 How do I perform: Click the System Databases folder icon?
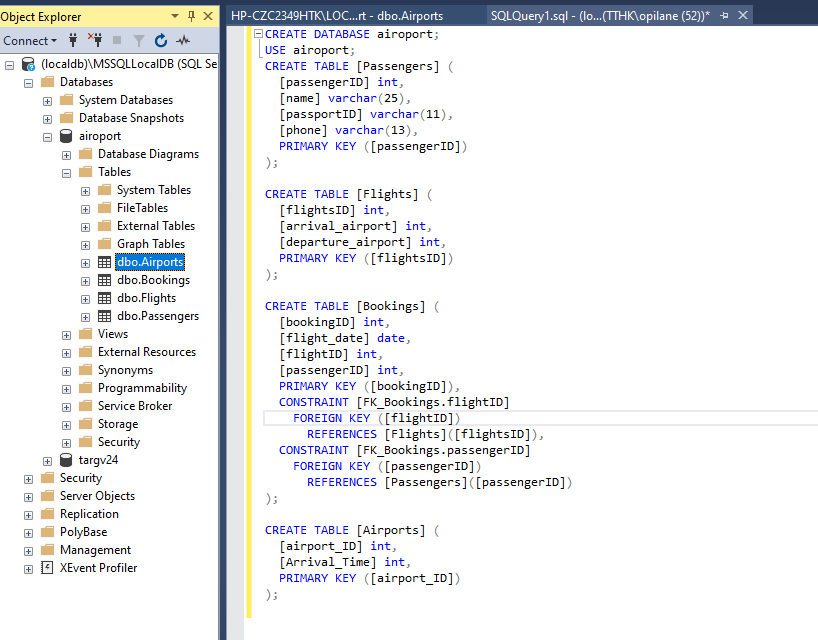coord(66,100)
